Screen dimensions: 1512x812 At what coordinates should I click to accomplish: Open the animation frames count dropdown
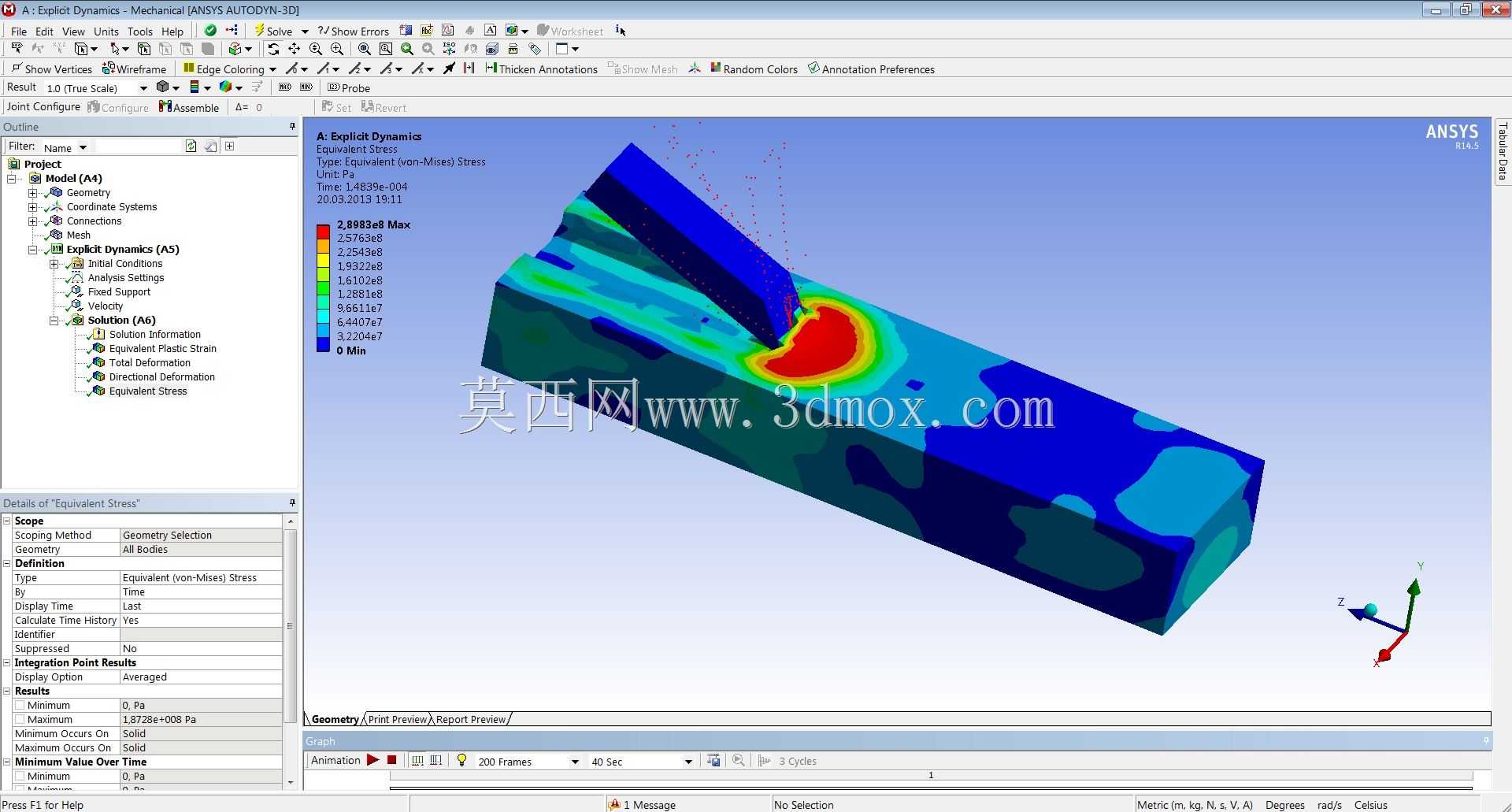(x=575, y=762)
